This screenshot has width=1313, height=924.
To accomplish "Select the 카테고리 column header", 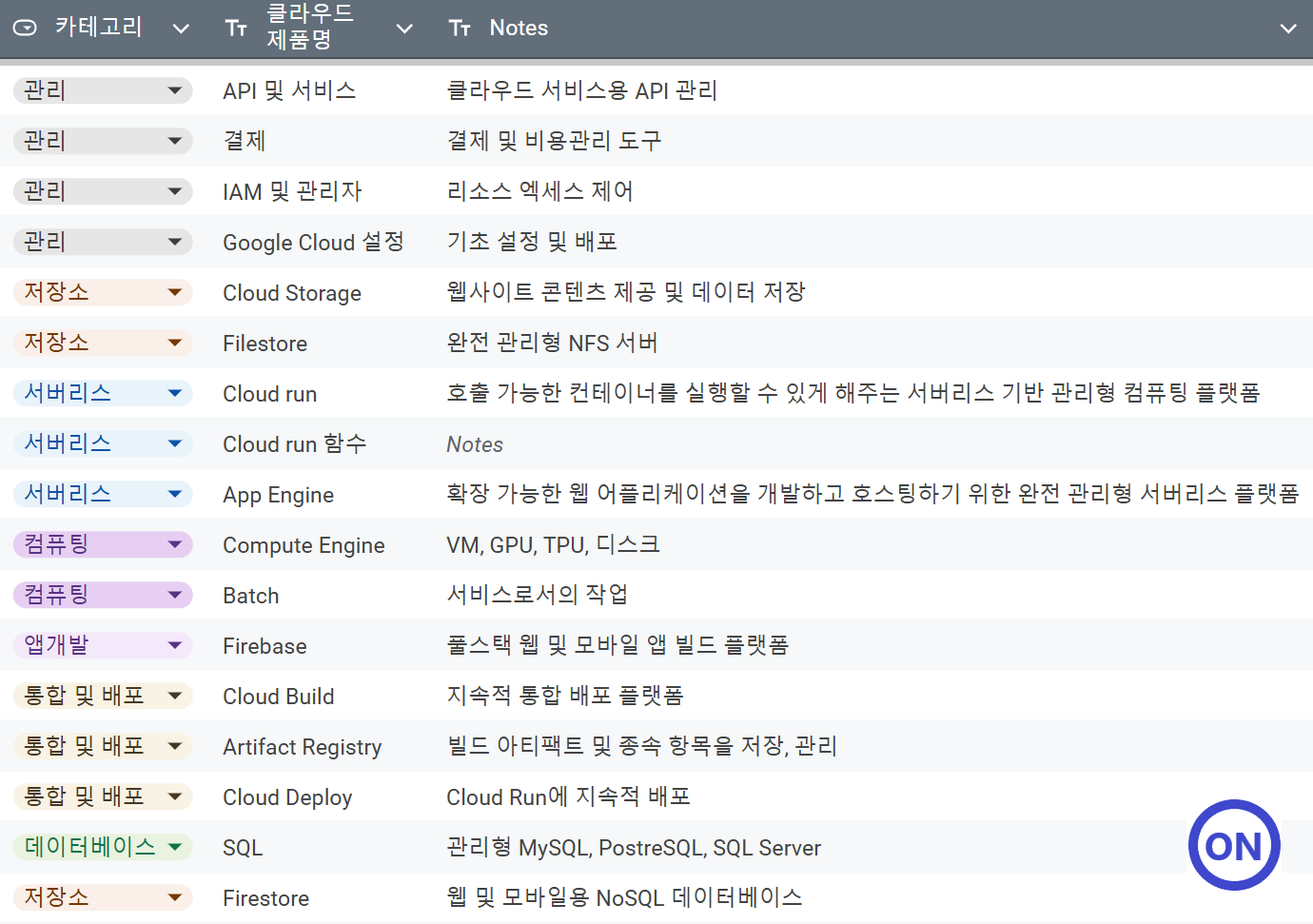I will click(98, 28).
